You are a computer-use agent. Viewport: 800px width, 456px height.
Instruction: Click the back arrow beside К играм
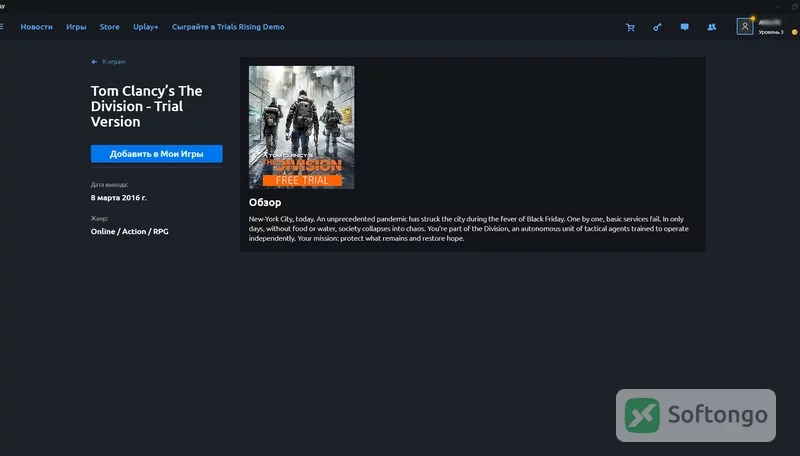click(94, 62)
